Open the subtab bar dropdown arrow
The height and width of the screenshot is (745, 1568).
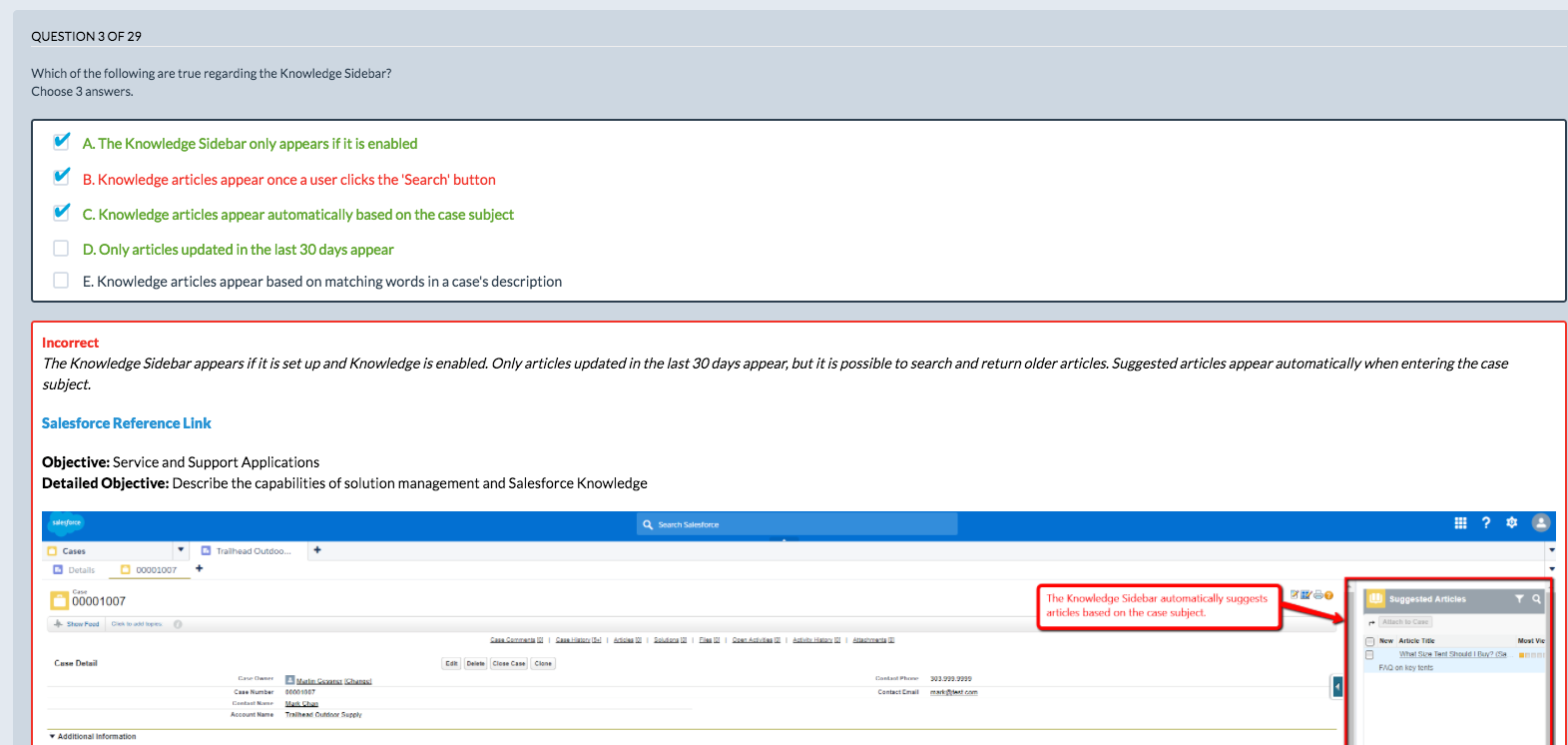point(1552,568)
